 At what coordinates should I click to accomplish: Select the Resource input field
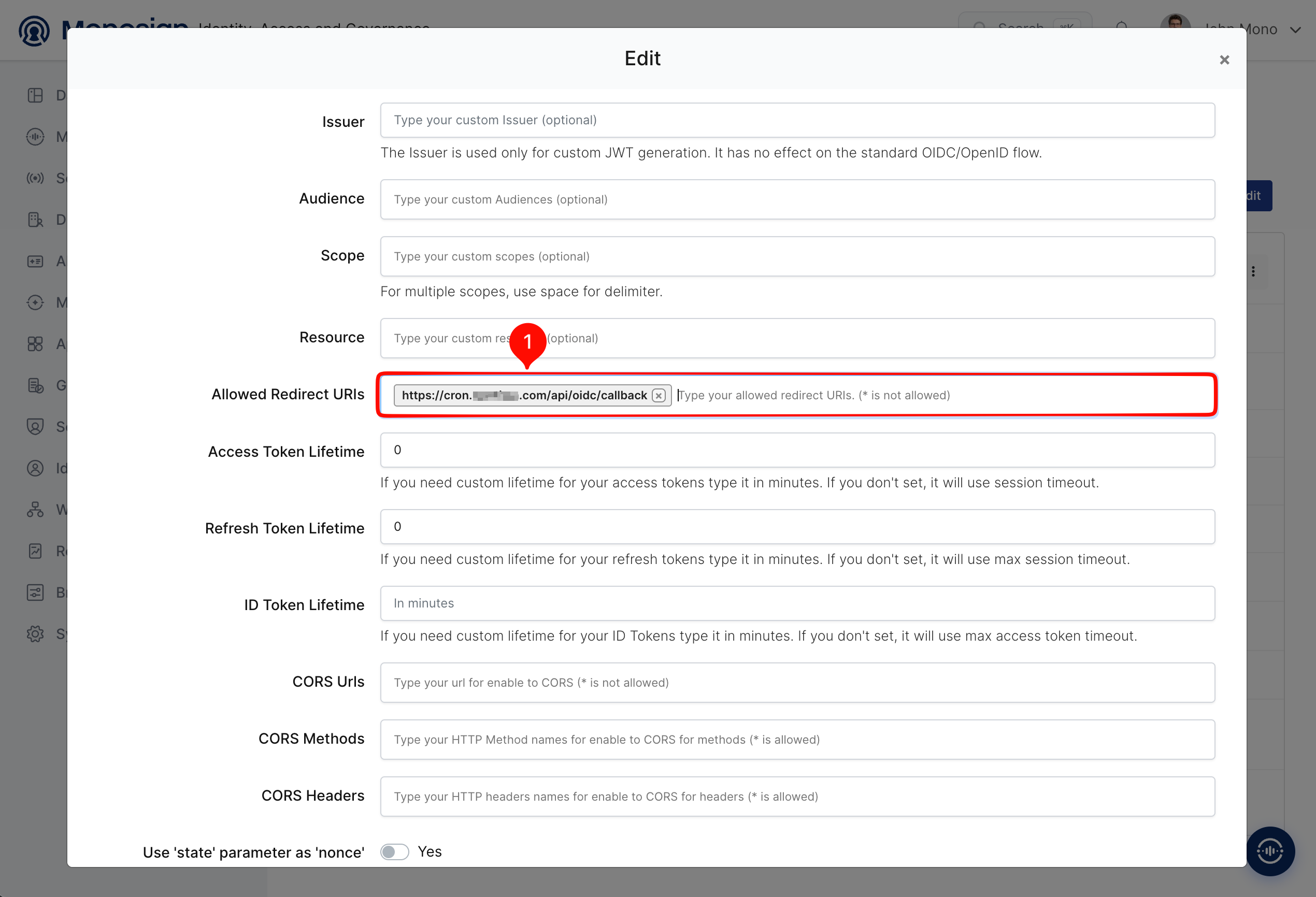coord(797,338)
